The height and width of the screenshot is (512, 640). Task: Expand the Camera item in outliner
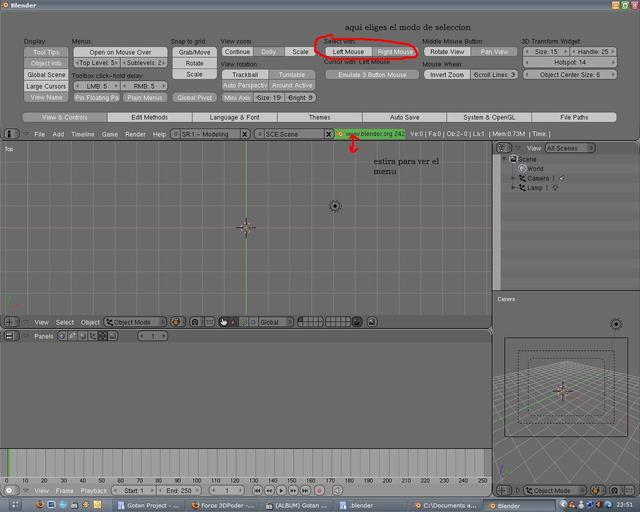(513, 178)
